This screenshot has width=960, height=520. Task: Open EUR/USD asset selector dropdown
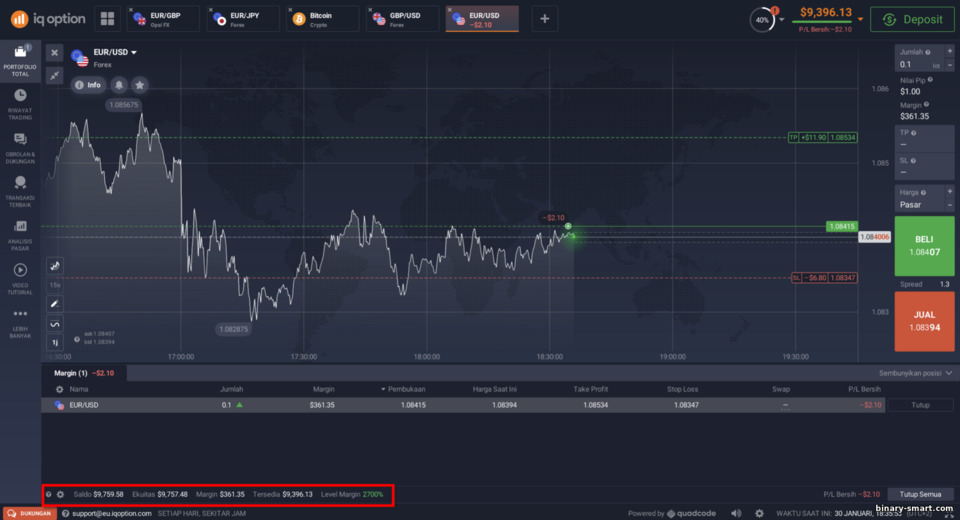click(114, 53)
